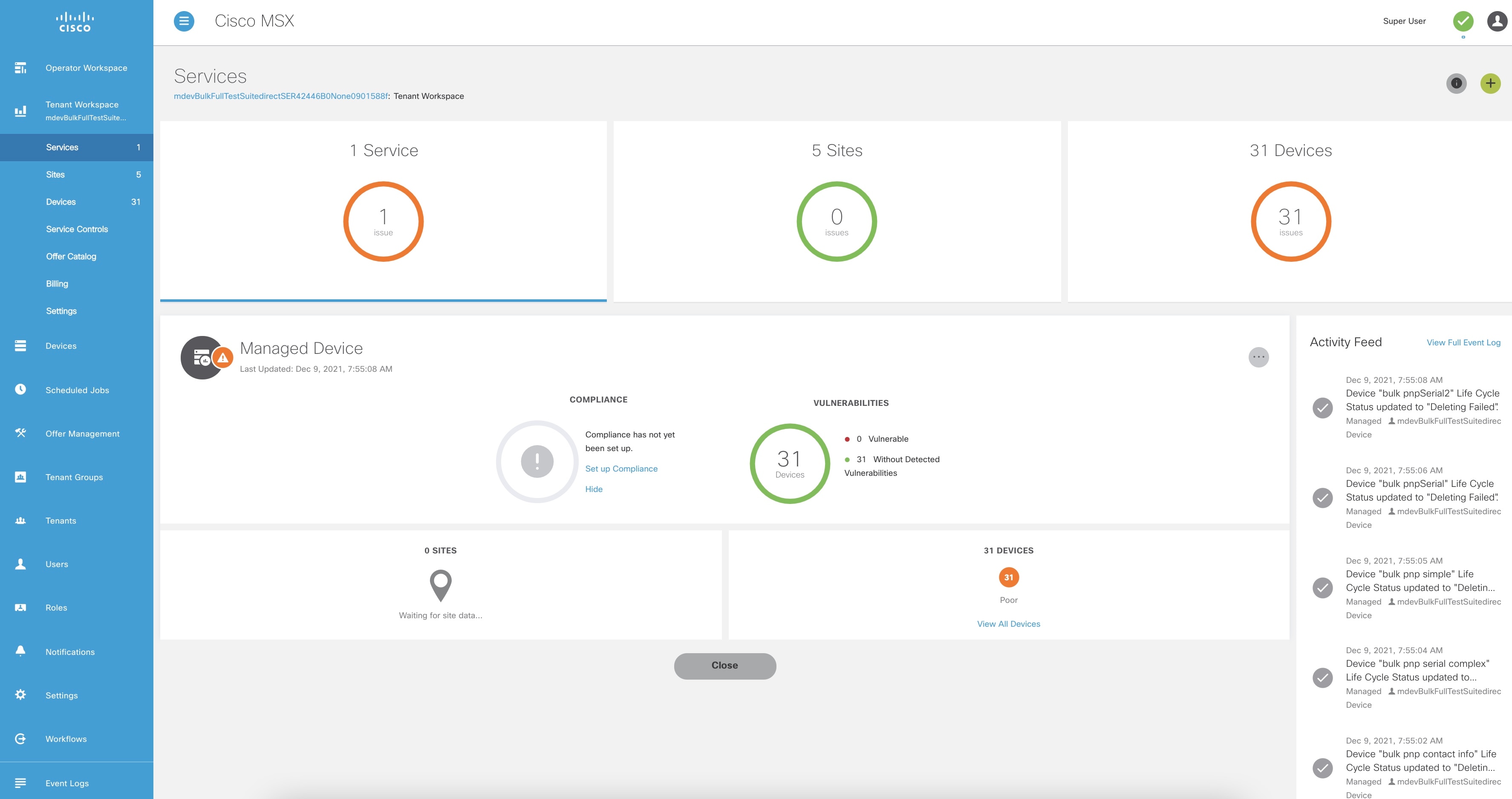This screenshot has width=1512, height=799.
Task: Click the orange 31 Poor devices badge
Action: coord(1008,577)
